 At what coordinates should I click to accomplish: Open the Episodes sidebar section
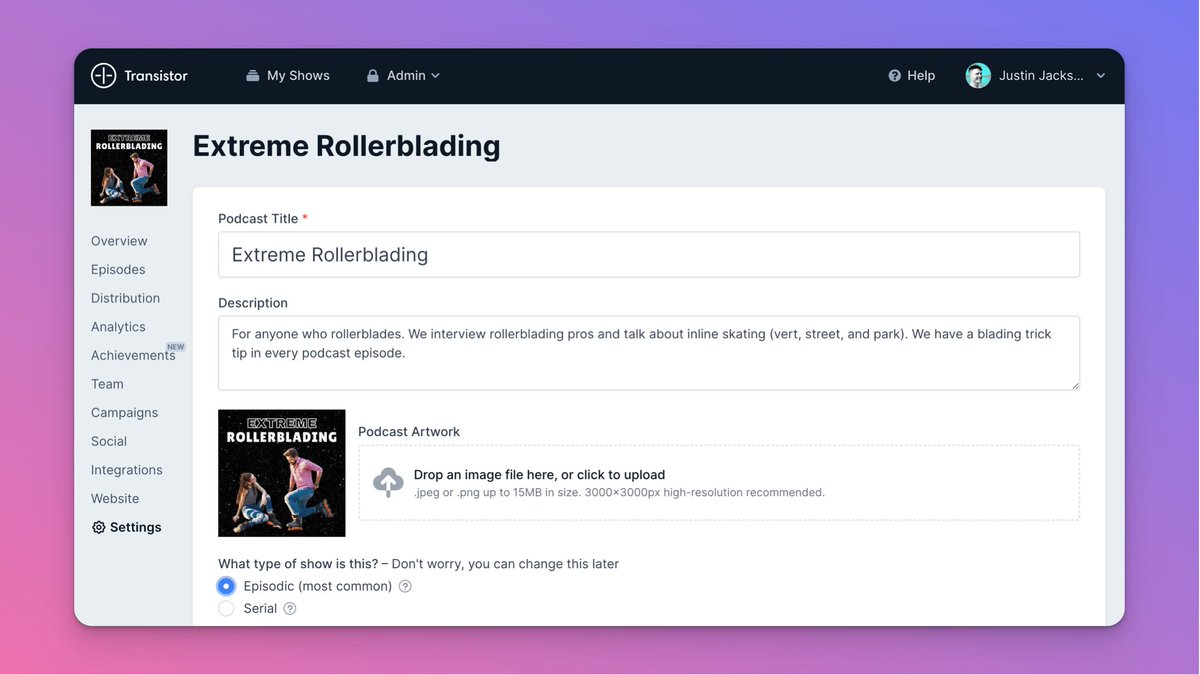(x=118, y=270)
